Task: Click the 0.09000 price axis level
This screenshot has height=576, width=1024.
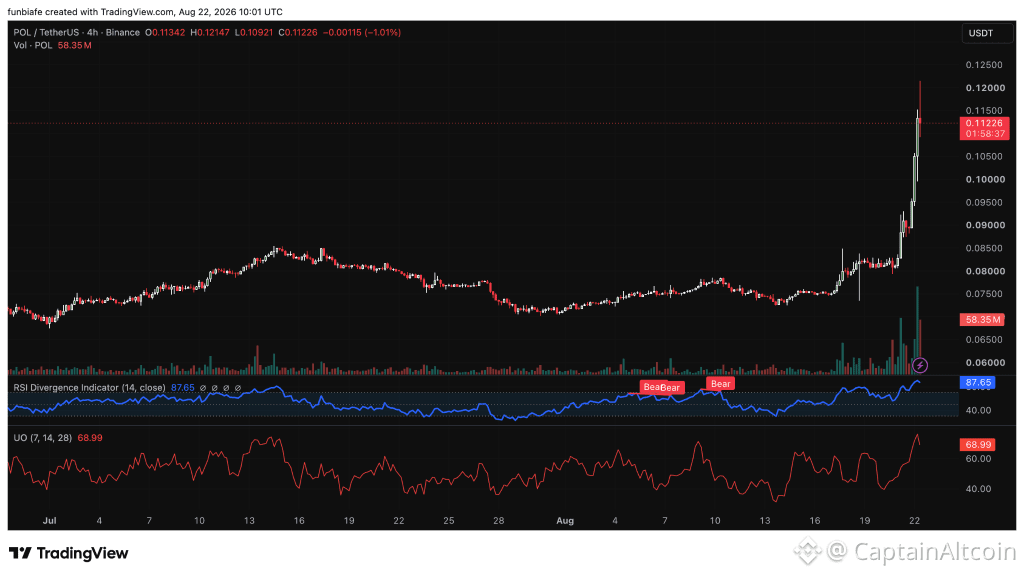Action: click(x=984, y=225)
